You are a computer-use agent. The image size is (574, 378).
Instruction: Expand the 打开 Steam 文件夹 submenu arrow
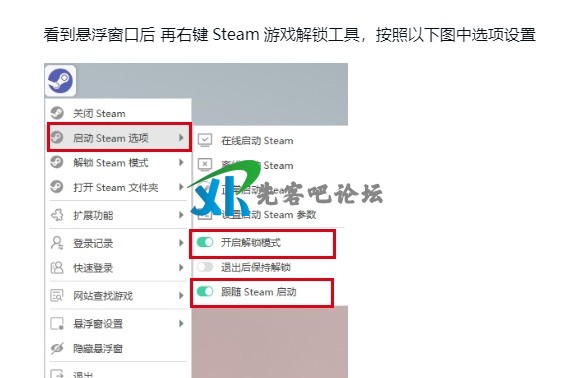tap(181, 187)
